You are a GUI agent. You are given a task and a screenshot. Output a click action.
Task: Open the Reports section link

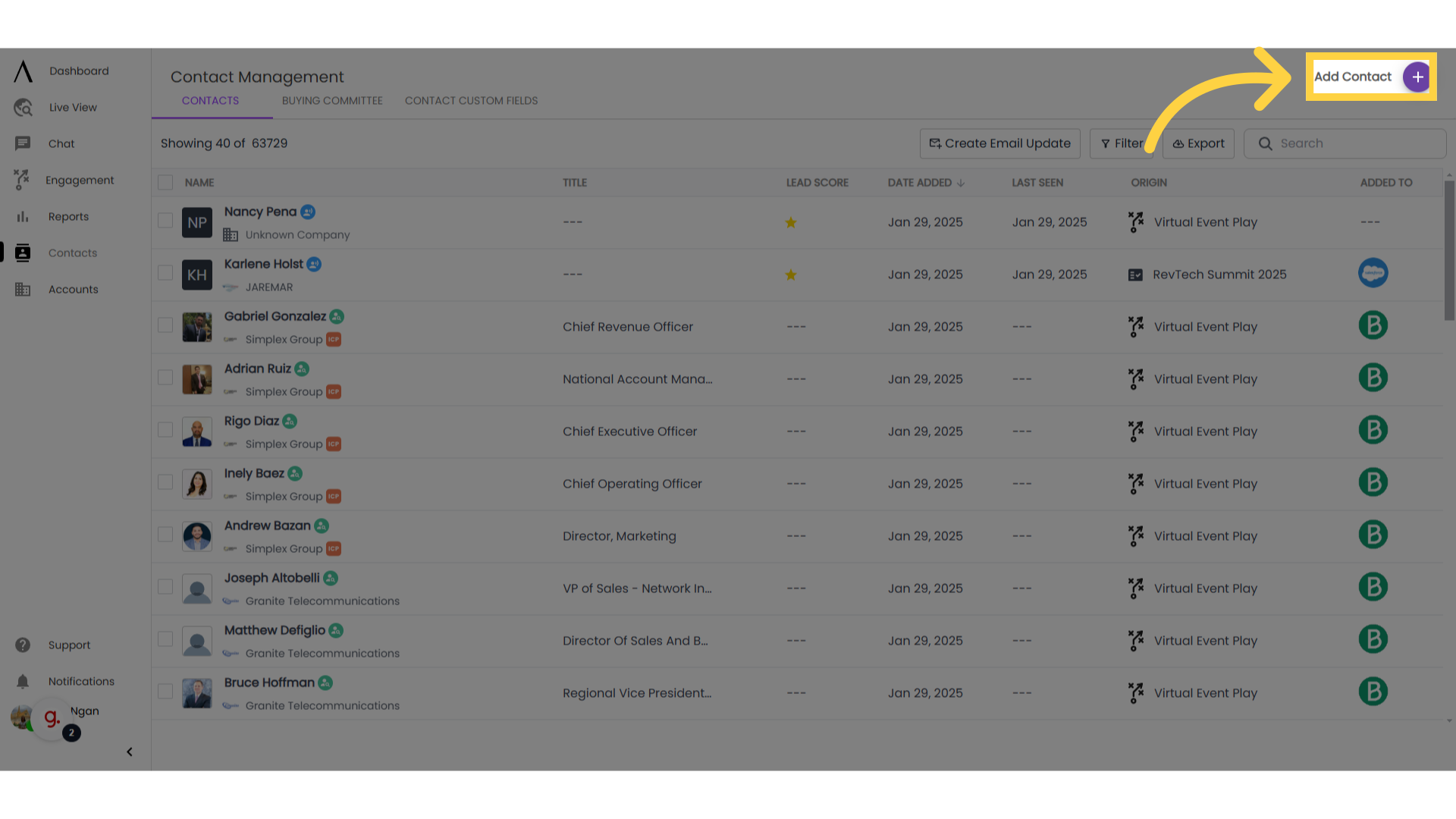point(68,216)
